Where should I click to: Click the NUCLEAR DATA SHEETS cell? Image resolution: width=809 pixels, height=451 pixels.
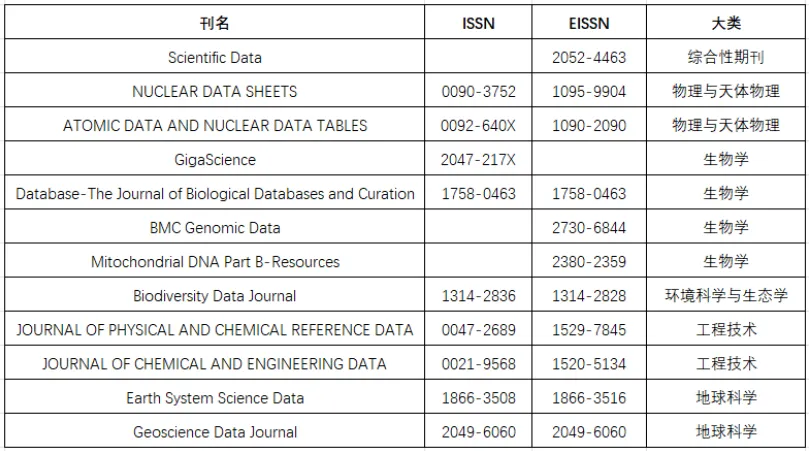point(215,90)
